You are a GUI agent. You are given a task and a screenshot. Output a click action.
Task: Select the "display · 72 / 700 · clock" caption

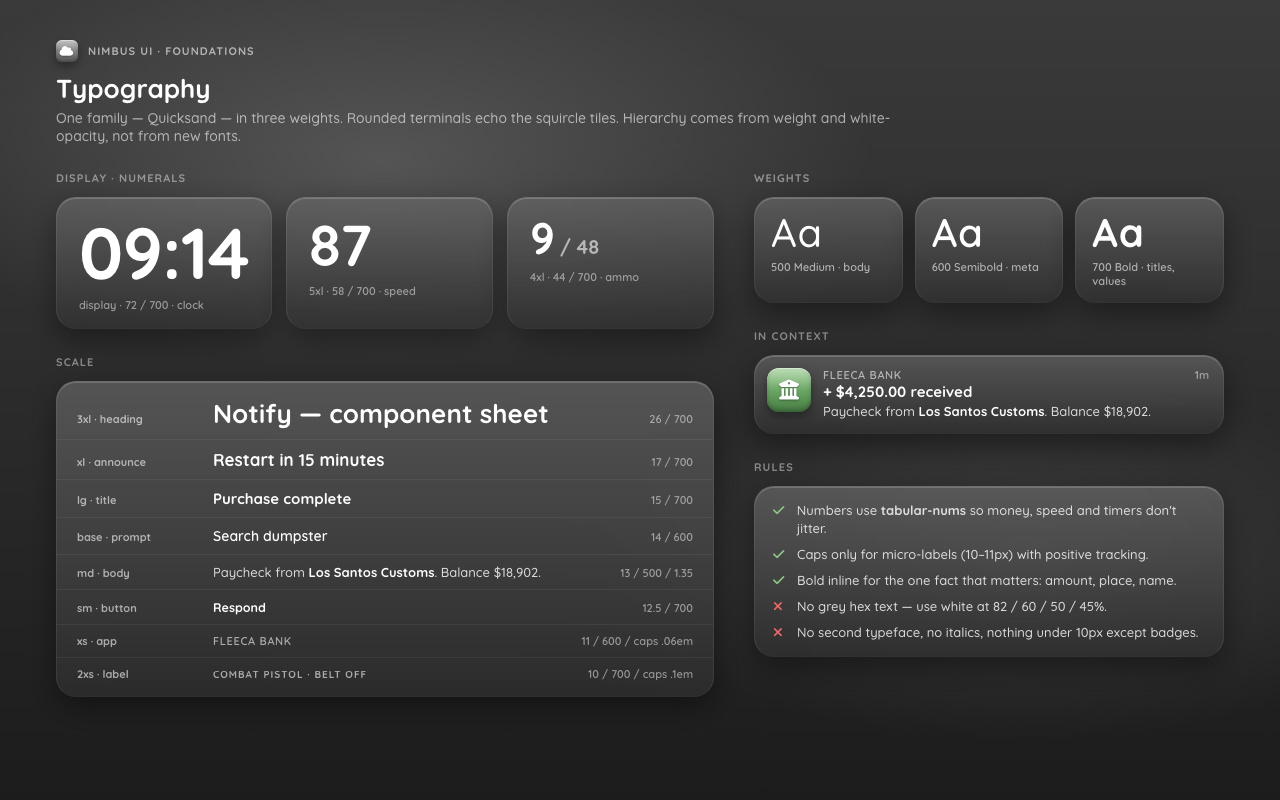[x=141, y=305]
